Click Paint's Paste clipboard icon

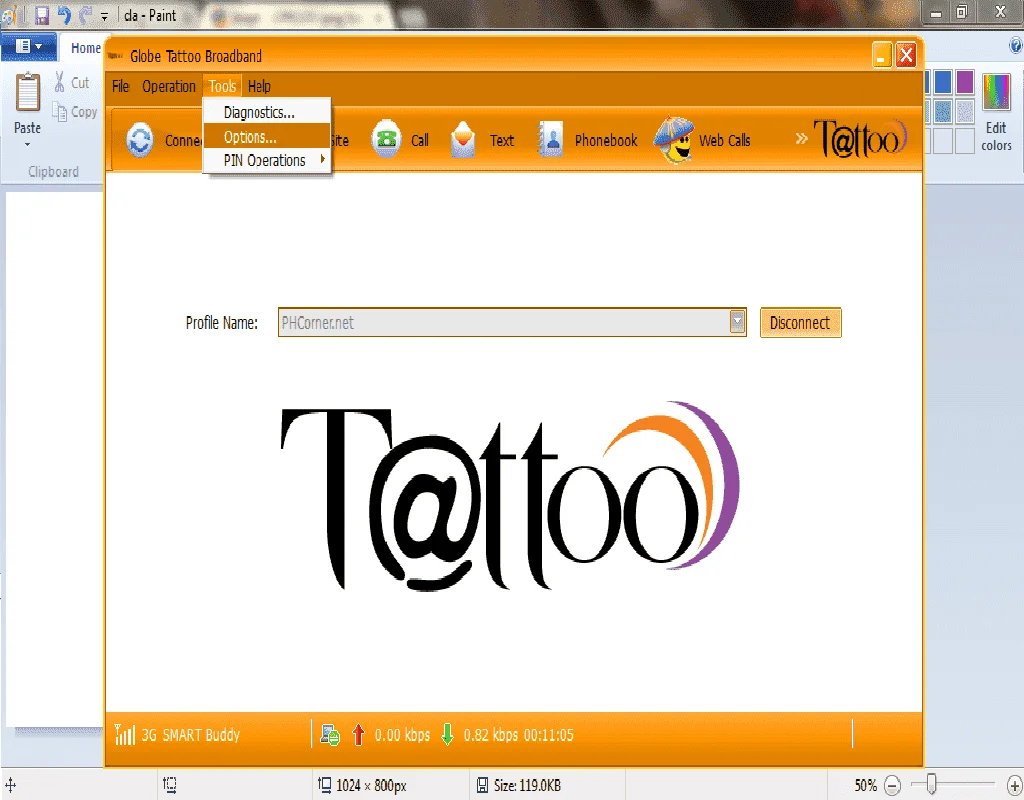tap(27, 92)
